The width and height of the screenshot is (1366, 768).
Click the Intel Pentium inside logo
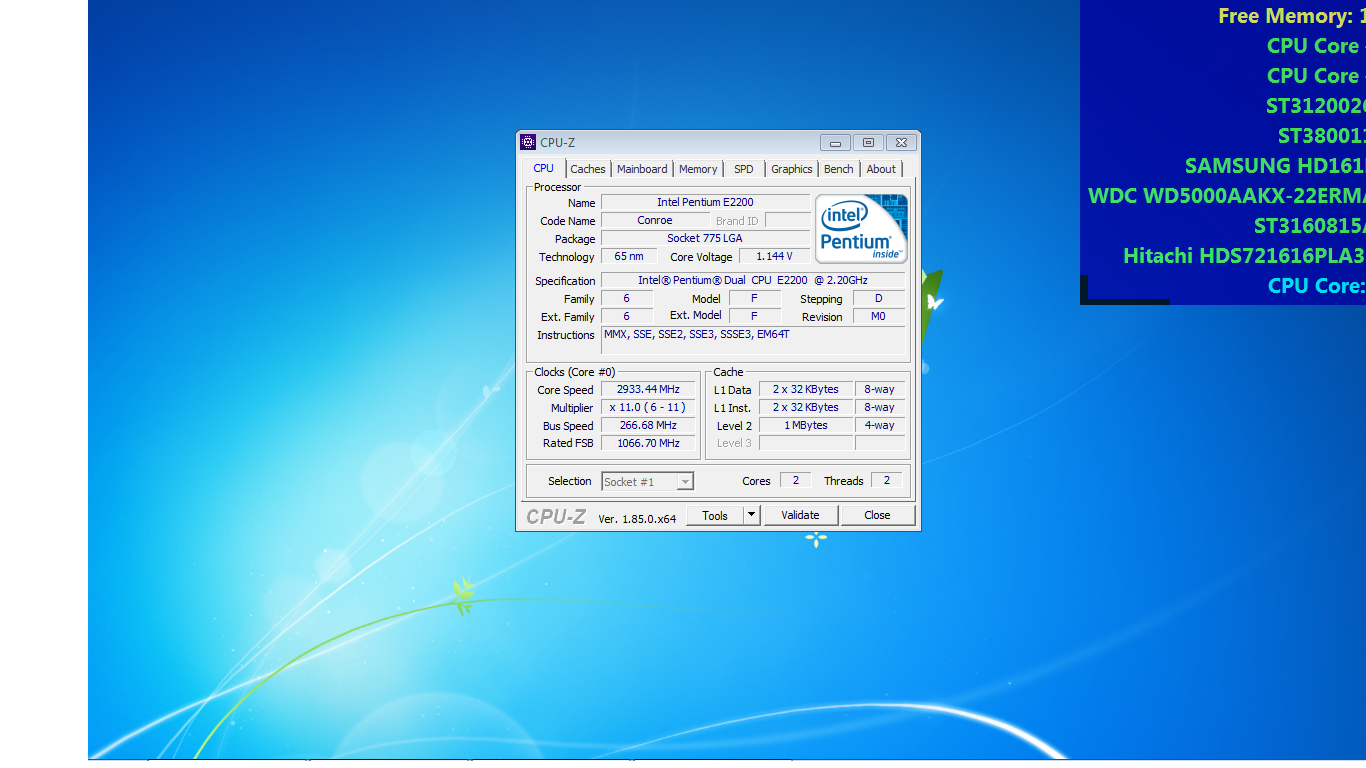pos(862,229)
